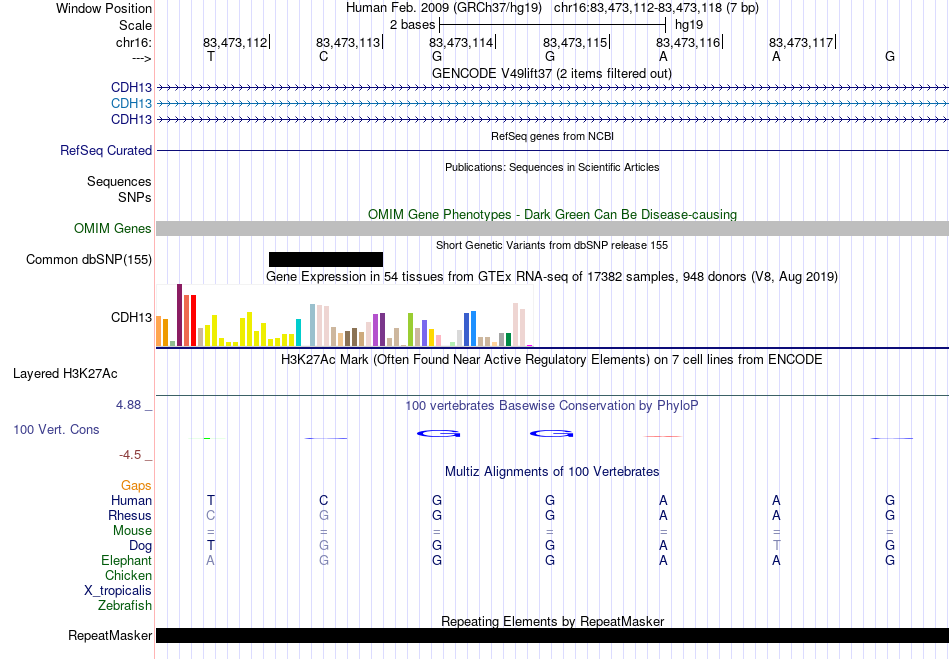Click the T base in the Human row
This screenshot has height=659, width=950.
tap(210, 500)
